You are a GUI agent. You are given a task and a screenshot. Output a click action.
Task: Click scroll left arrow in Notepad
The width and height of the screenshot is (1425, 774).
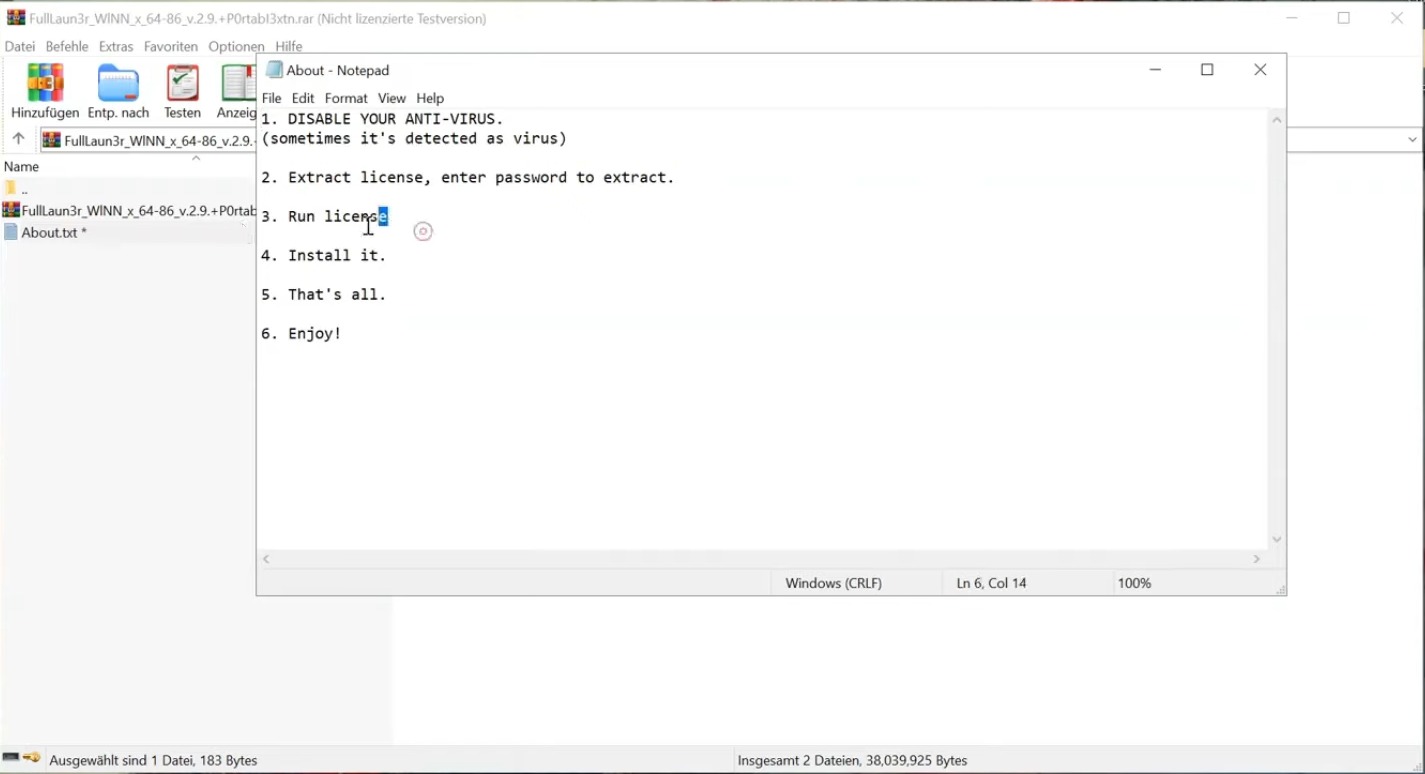coord(266,559)
